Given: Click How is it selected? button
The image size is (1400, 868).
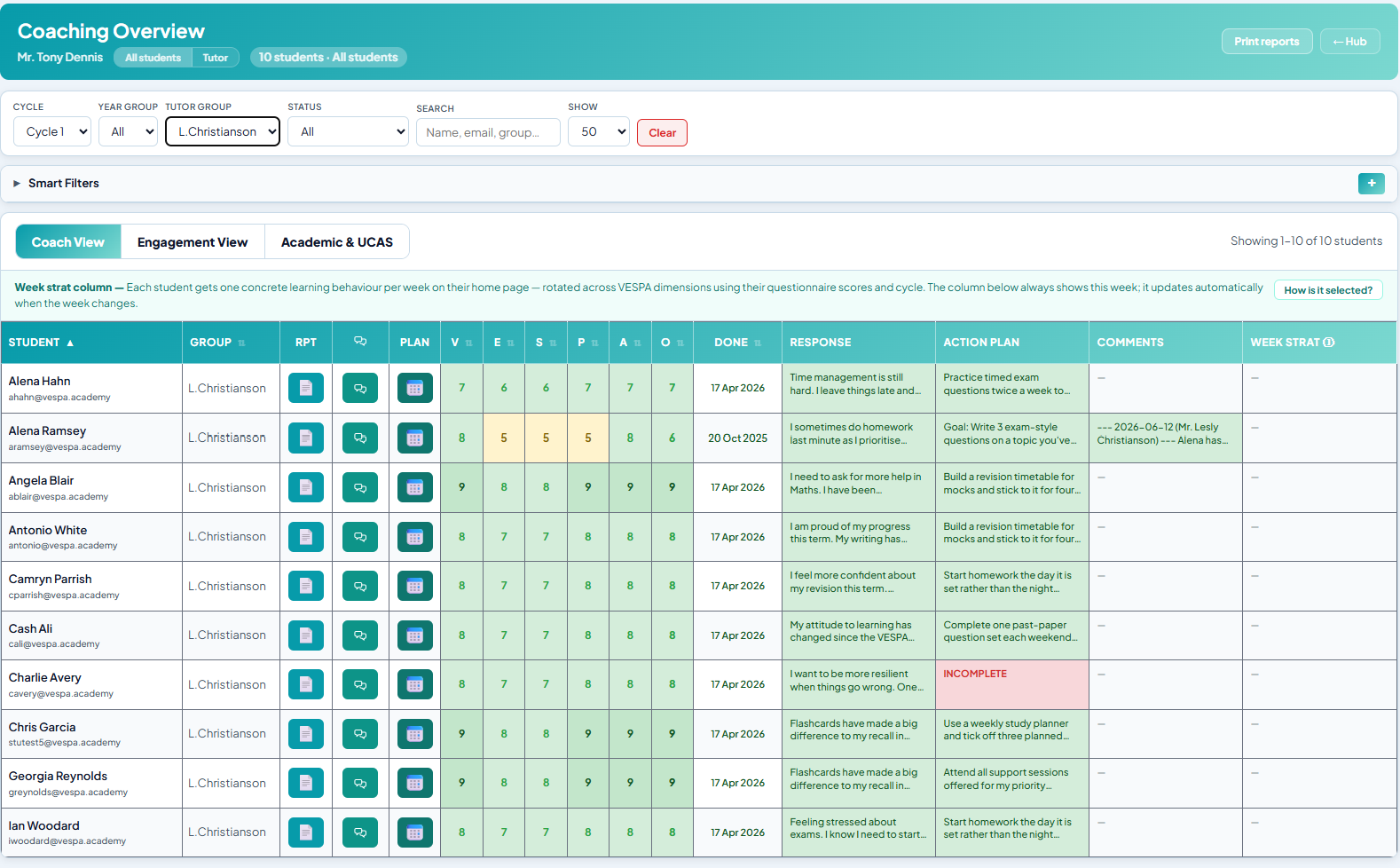Looking at the screenshot, I should [x=1328, y=290].
